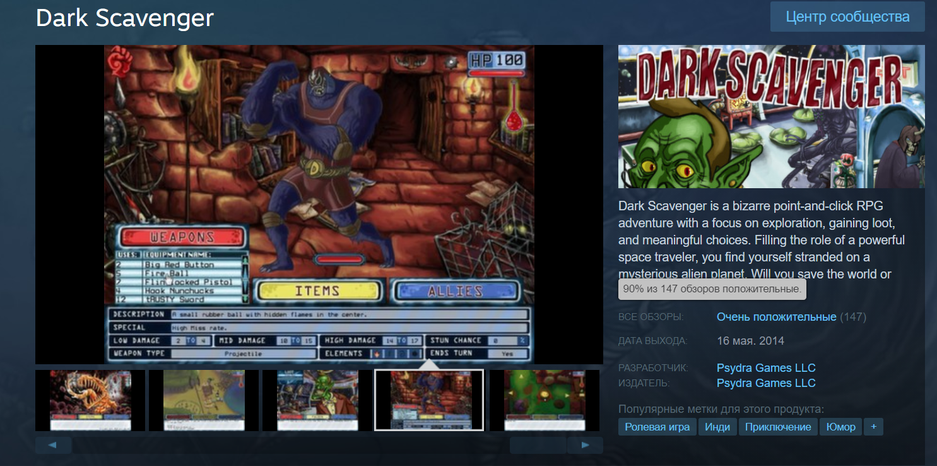Screen dimensions: 937x466
Task: Select the highlighted fourth thumbnail of the dungeon
Action: pyautogui.click(x=429, y=400)
